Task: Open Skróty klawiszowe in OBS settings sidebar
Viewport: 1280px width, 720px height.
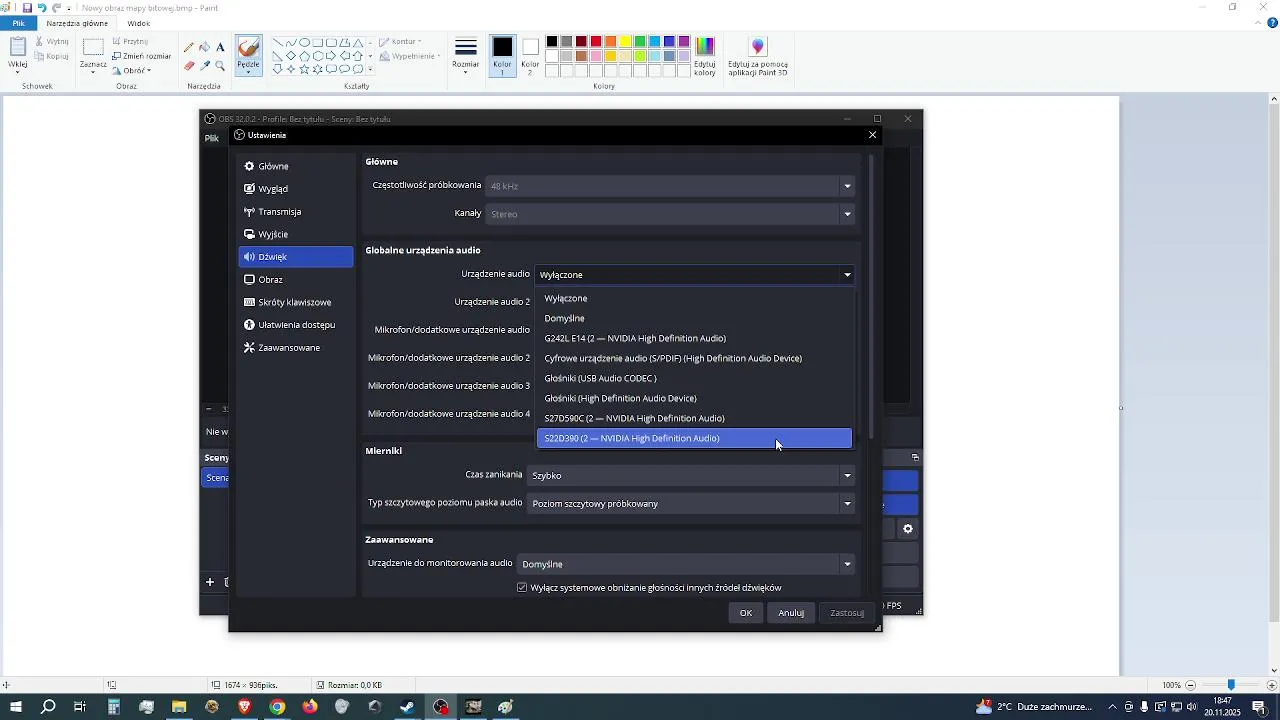Action: [x=296, y=302]
